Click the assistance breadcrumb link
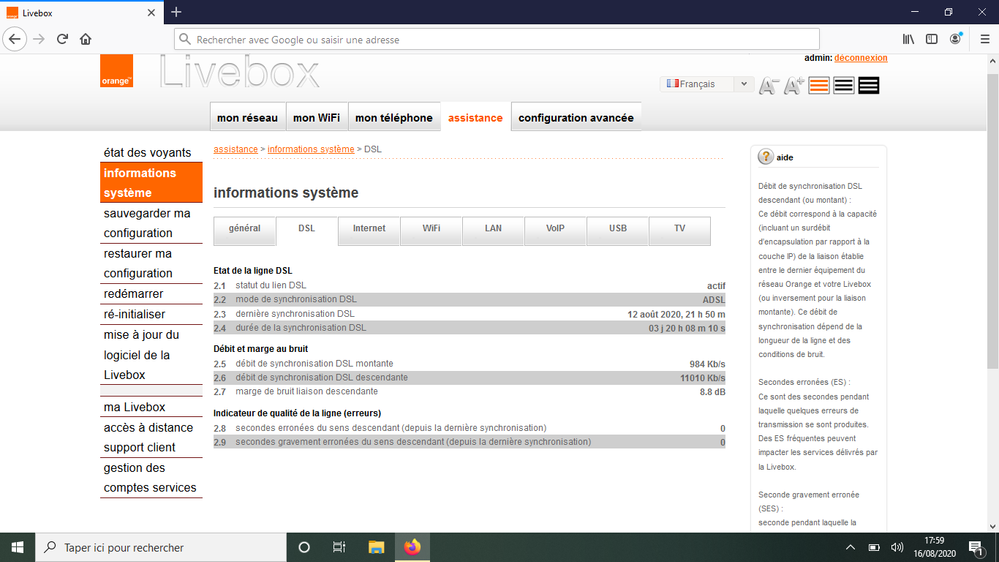 pos(236,149)
